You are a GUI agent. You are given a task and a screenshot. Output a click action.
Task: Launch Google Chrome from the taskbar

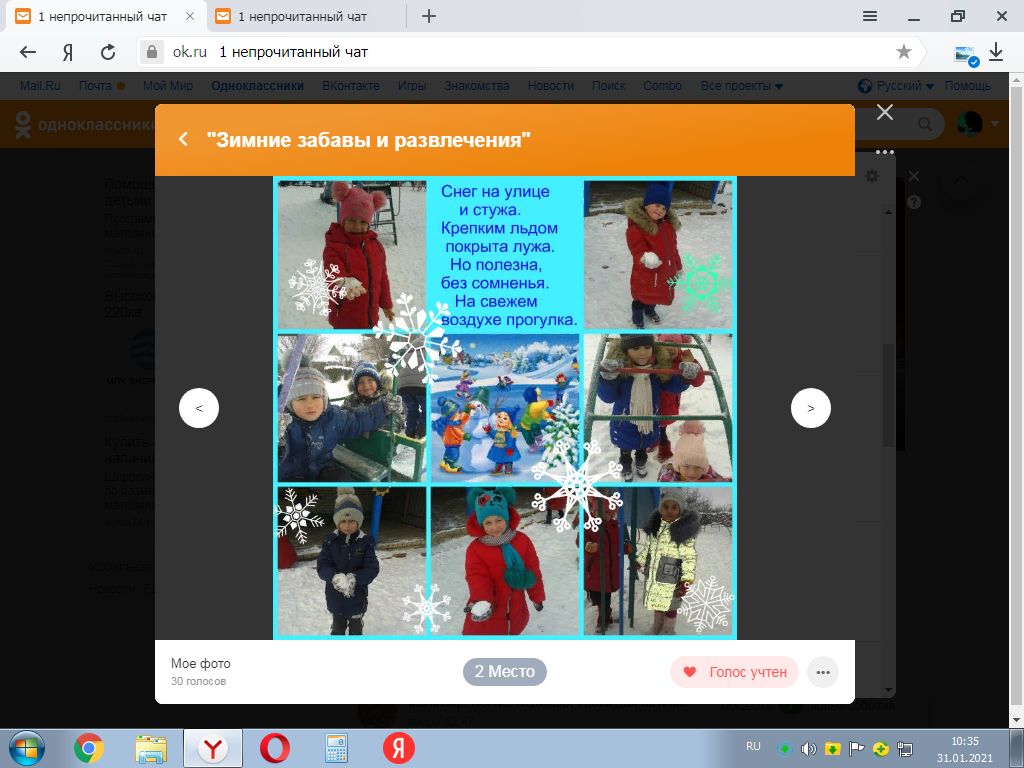point(89,747)
